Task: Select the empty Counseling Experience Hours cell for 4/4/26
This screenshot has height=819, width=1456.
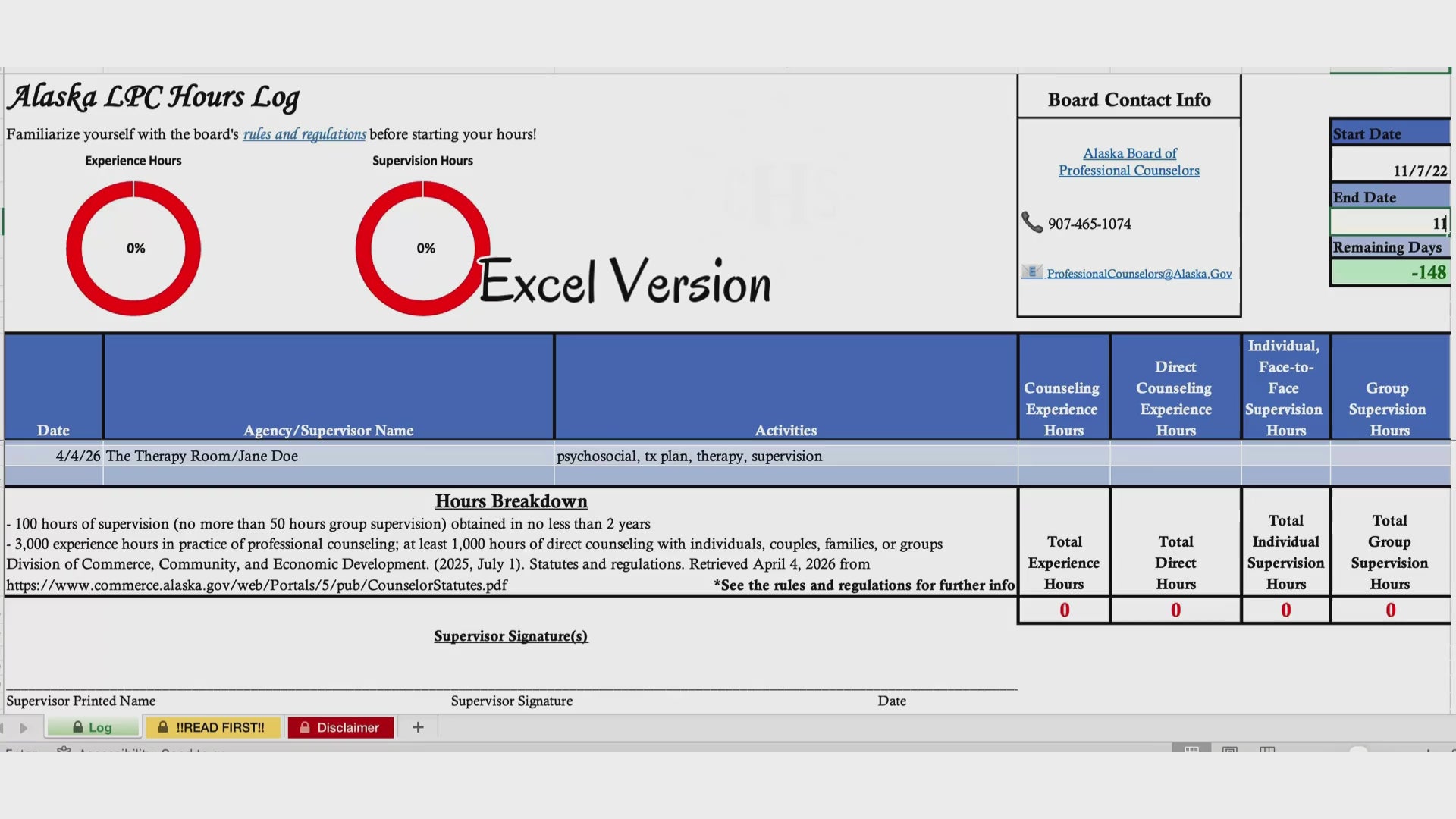Action: coord(1063,456)
